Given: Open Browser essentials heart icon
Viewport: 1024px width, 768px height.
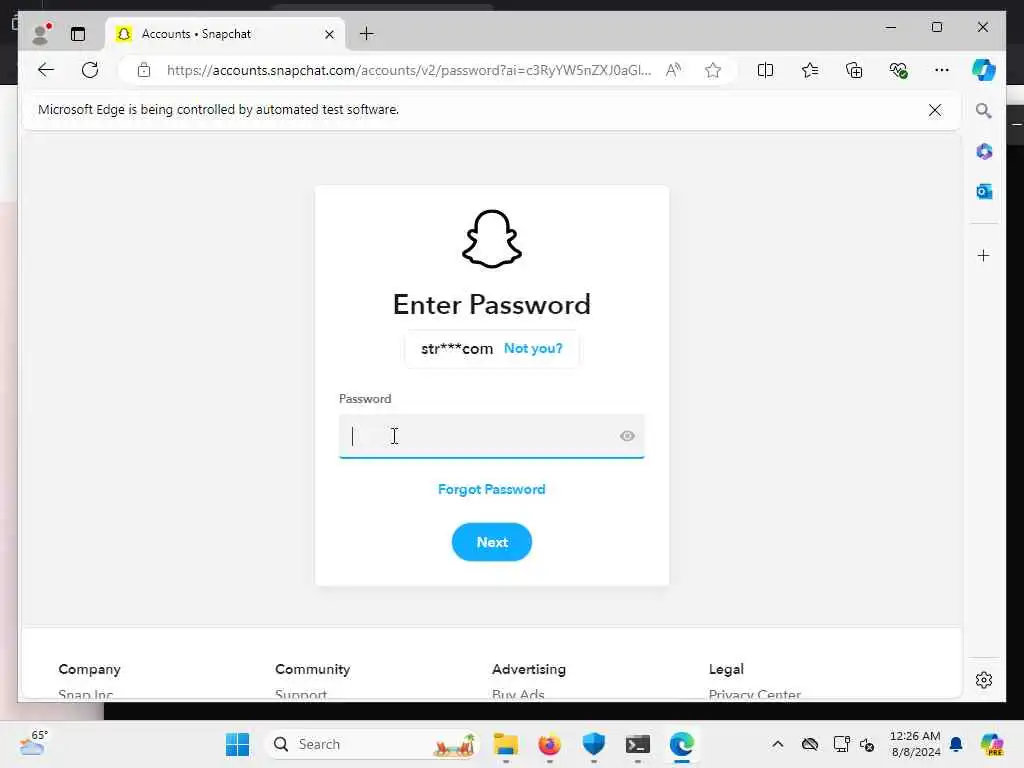Looking at the screenshot, I should pos(899,70).
